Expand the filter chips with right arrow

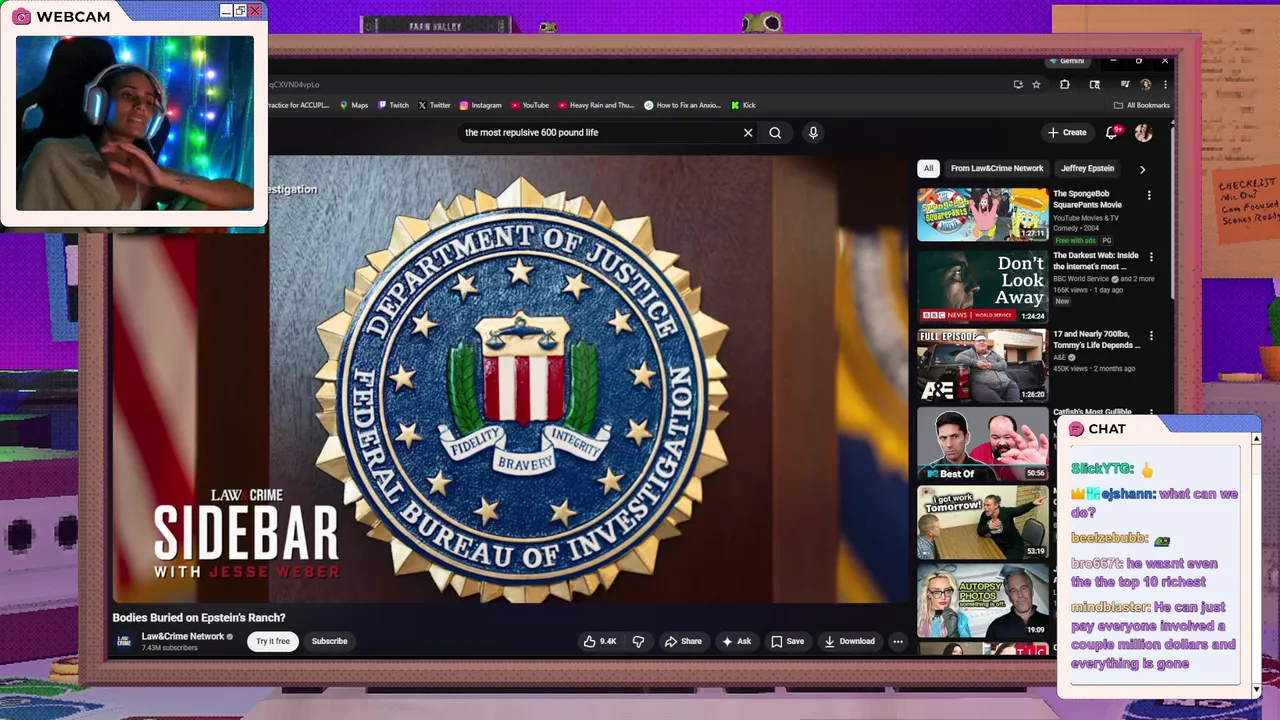[1142, 169]
